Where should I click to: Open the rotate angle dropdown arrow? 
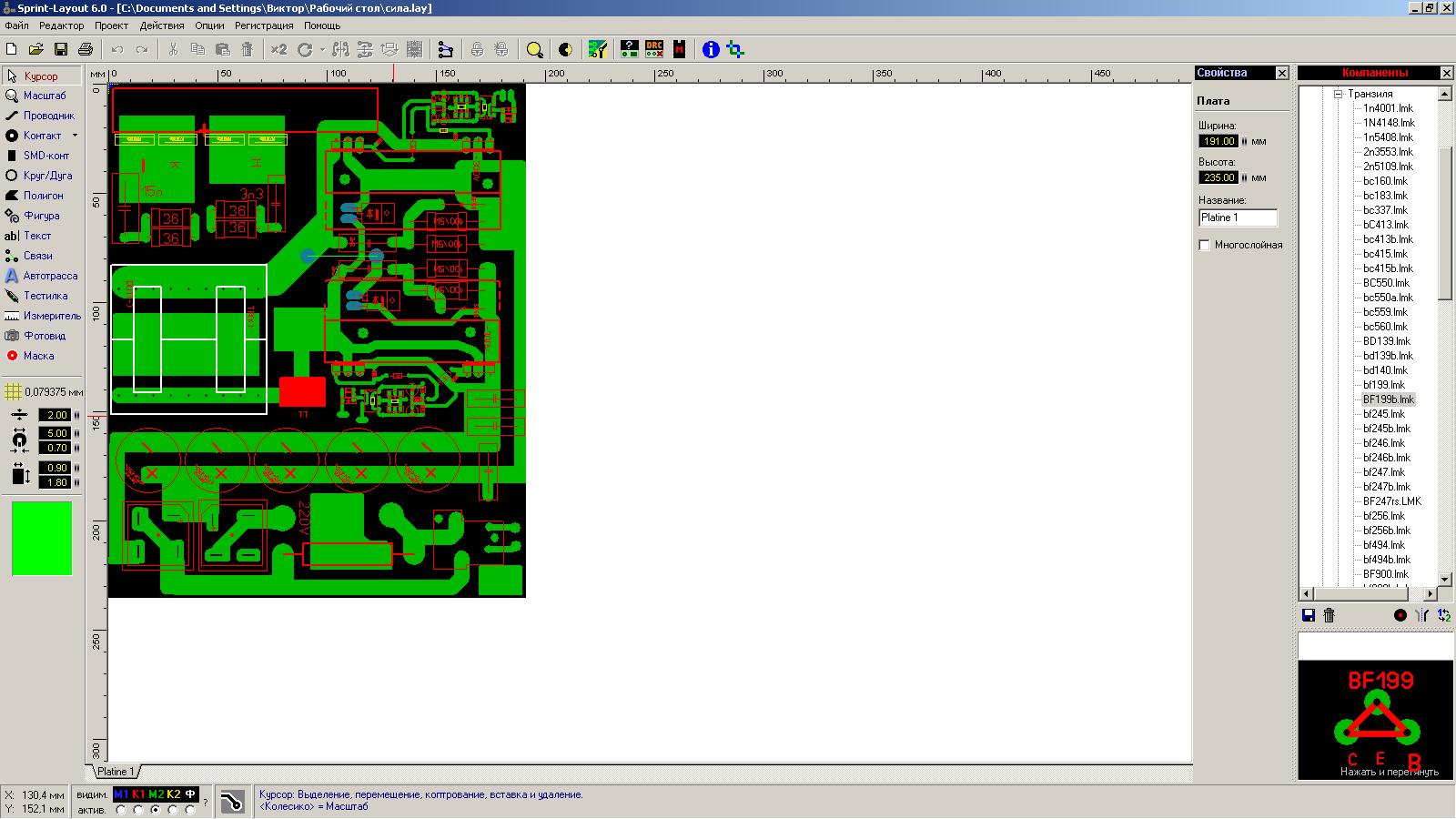point(322,50)
